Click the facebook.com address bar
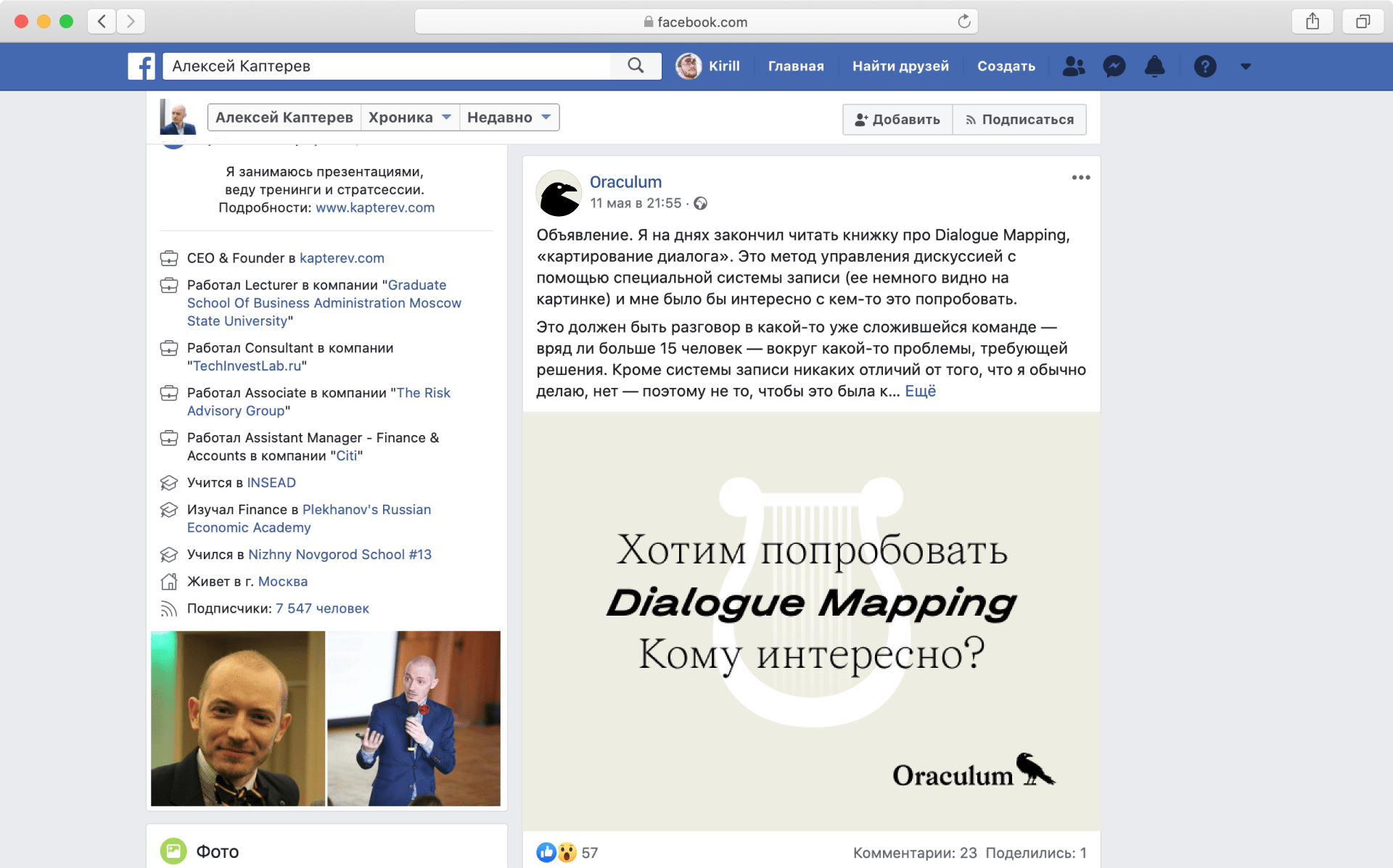The width and height of the screenshot is (1393, 868). (695, 22)
